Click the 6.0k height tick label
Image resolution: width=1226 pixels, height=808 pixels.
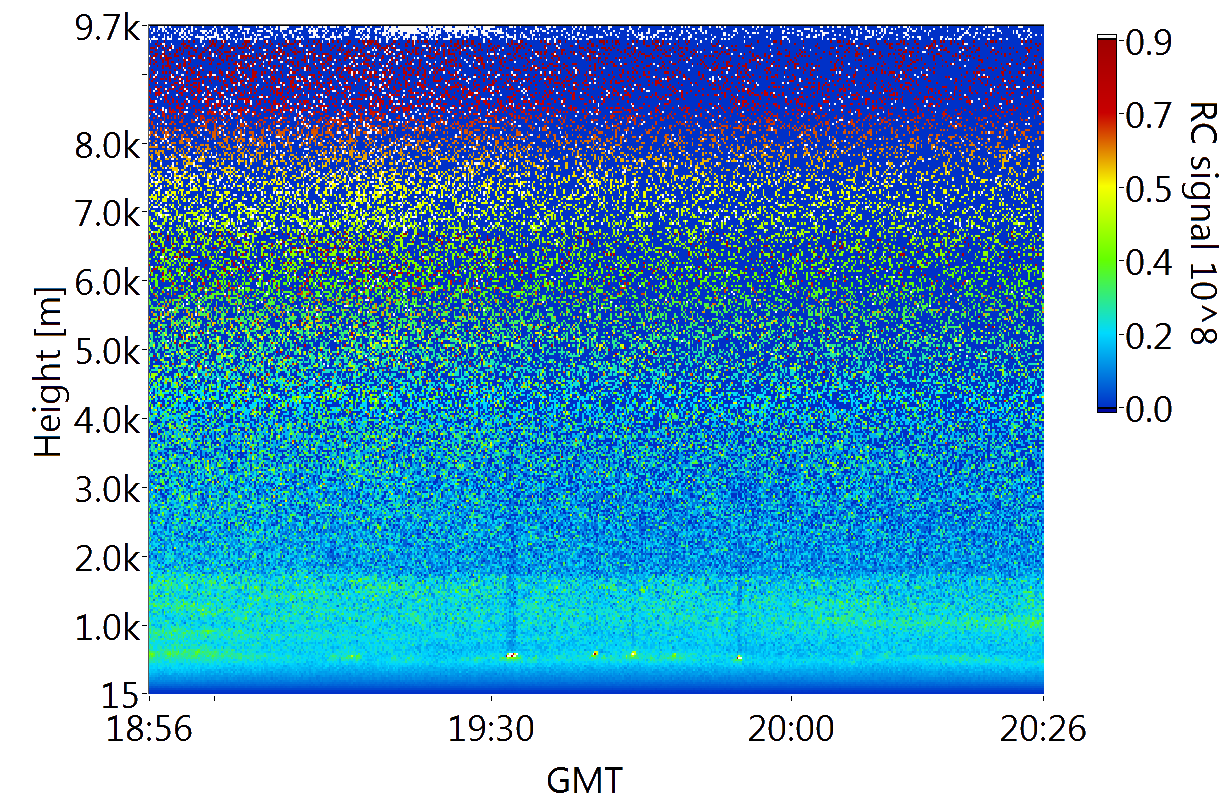pos(108,282)
